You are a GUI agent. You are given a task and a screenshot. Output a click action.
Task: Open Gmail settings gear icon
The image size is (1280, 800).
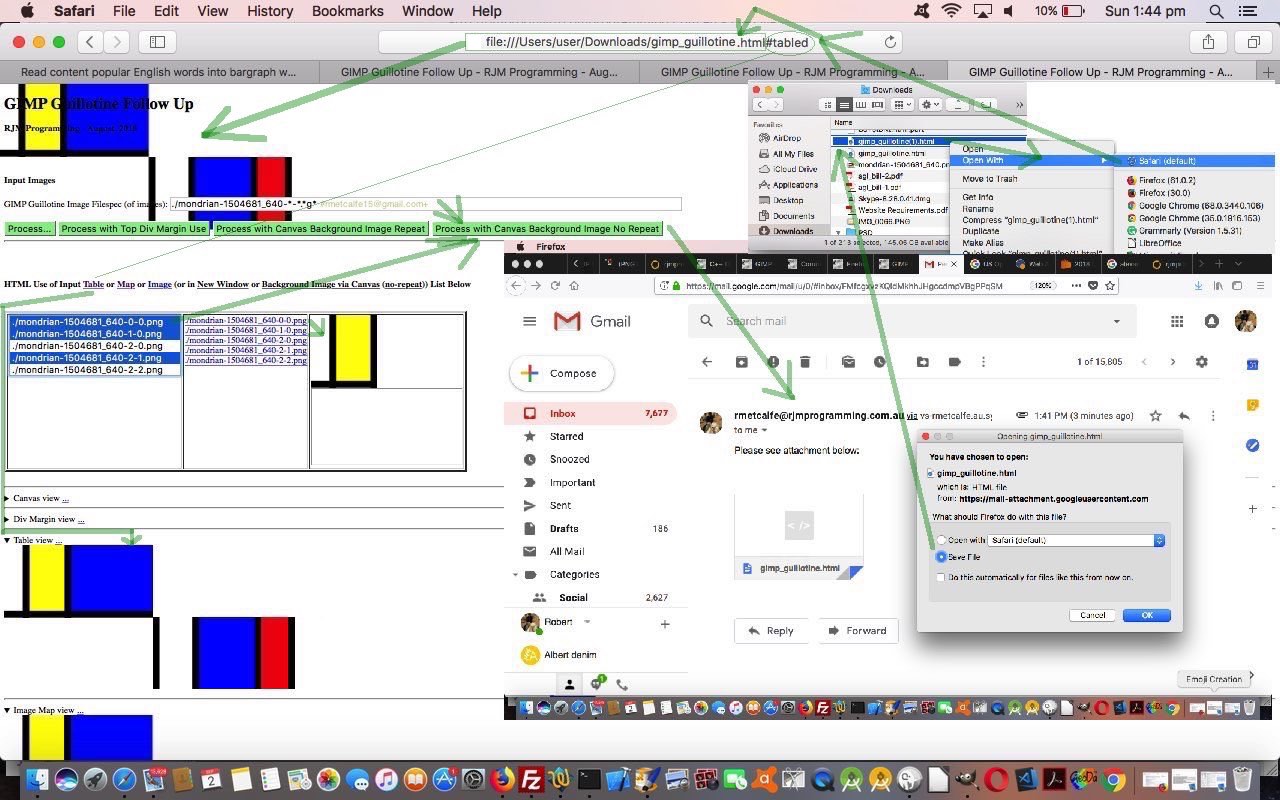[1202, 362]
